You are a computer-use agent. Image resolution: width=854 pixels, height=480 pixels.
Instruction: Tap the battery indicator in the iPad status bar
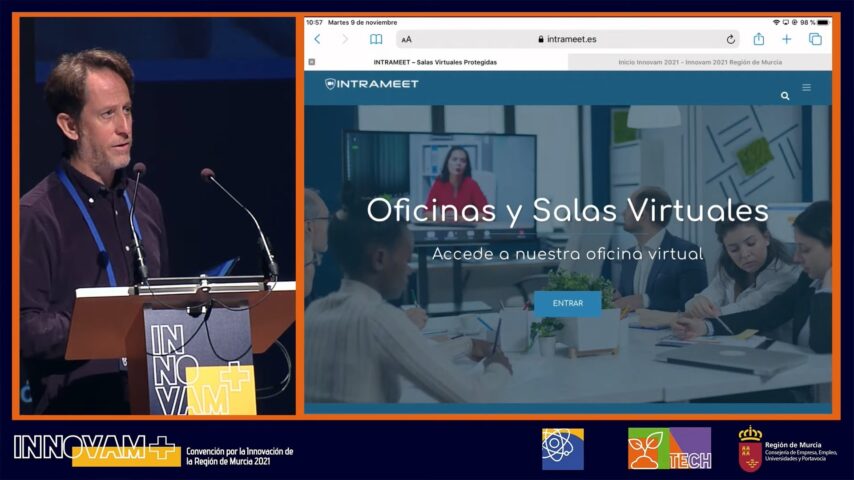pos(823,22)
